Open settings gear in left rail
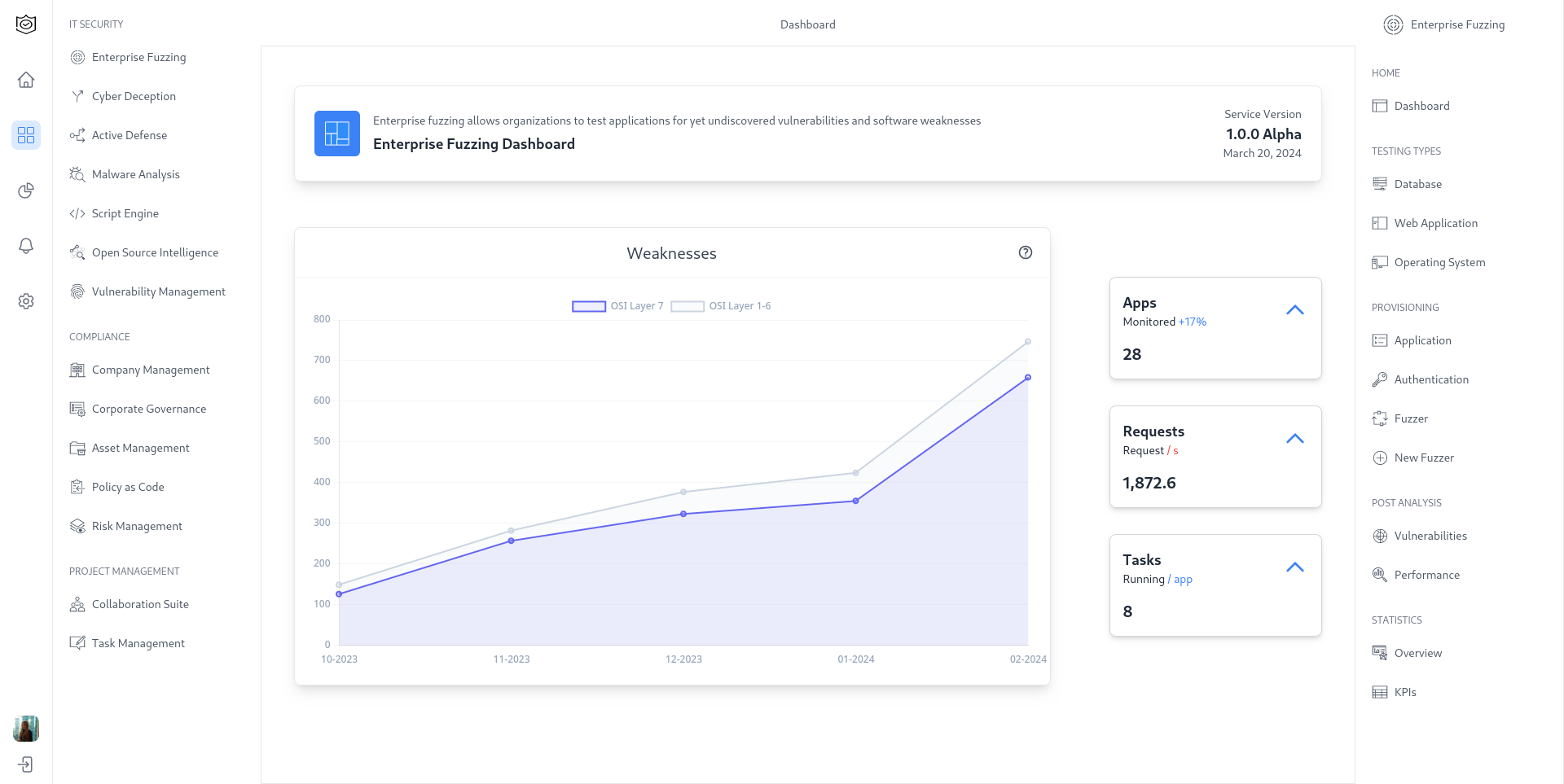This screenshot has height=784, width=1564. pyautogui.click(x=26, y=301)
